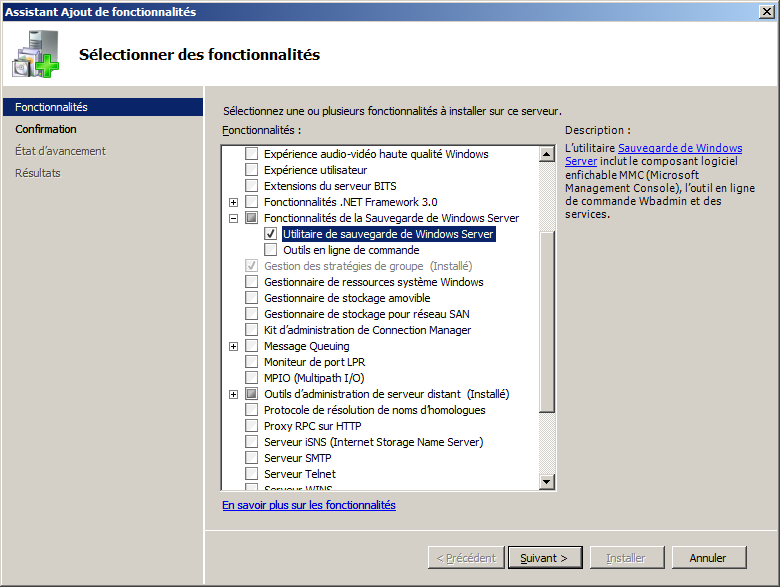
Task: Click the Suivant button
Action: tap(544, 558)
